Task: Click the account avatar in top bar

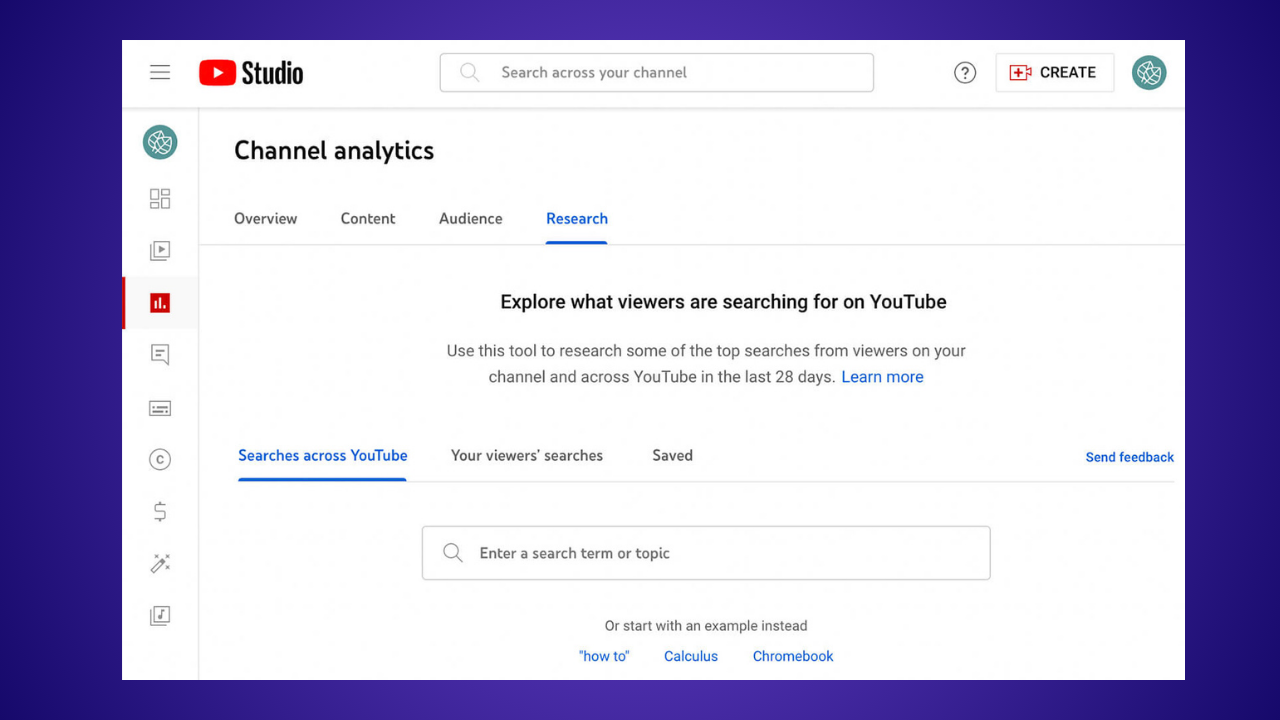Action: click(1149, 72)
